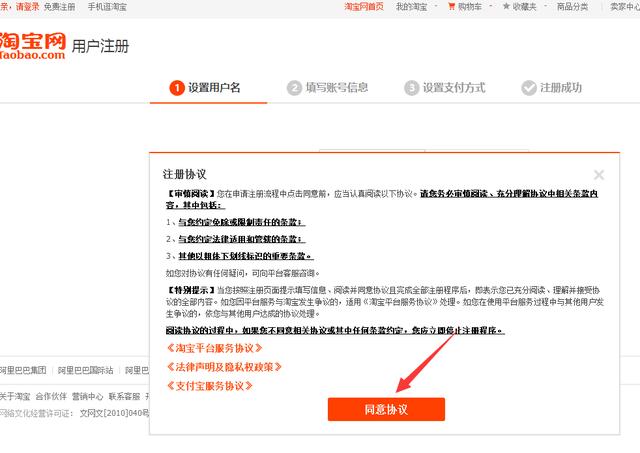Viewport: 640px width, 453px height.
Task: Select the 注册成功 step tab
Action: click(552, 88)
